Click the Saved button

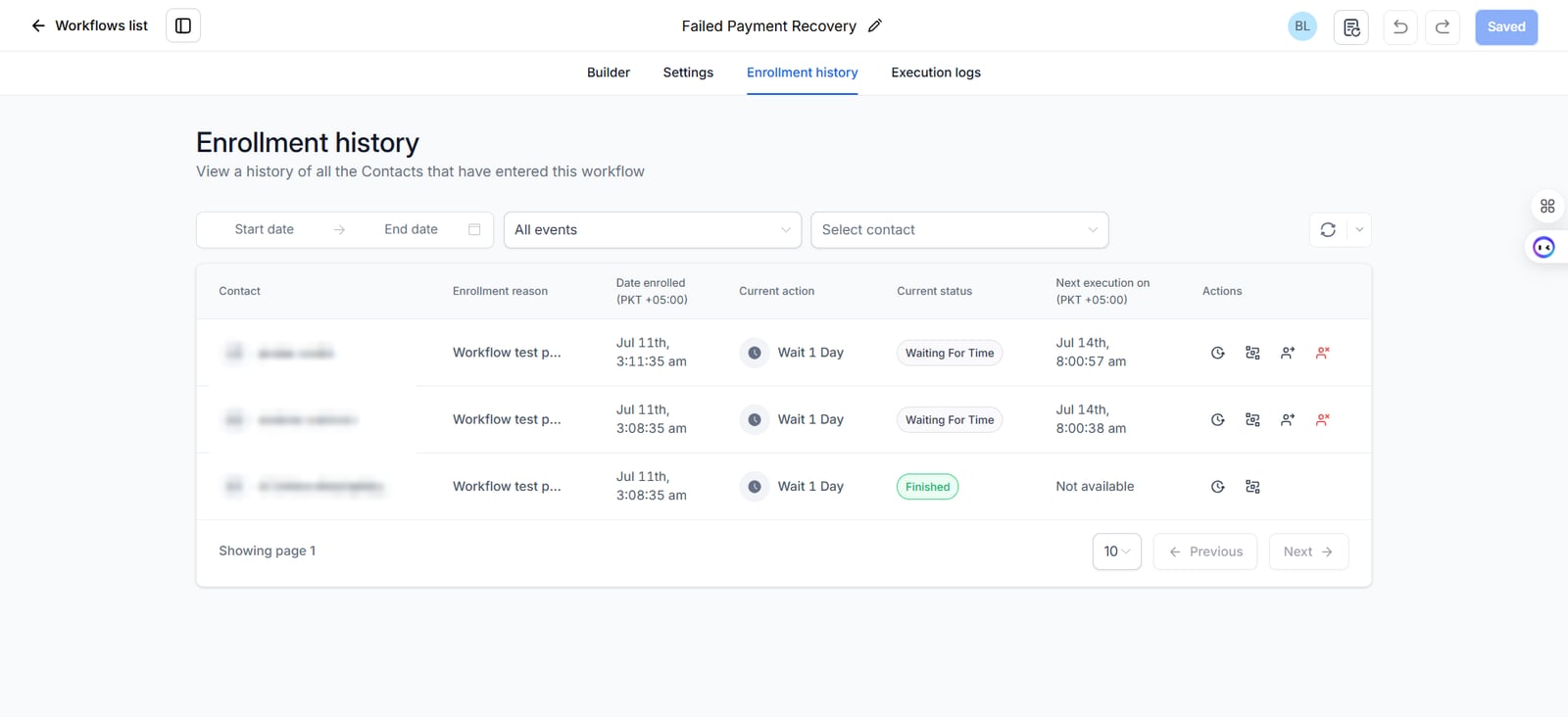click(1506, 27)
